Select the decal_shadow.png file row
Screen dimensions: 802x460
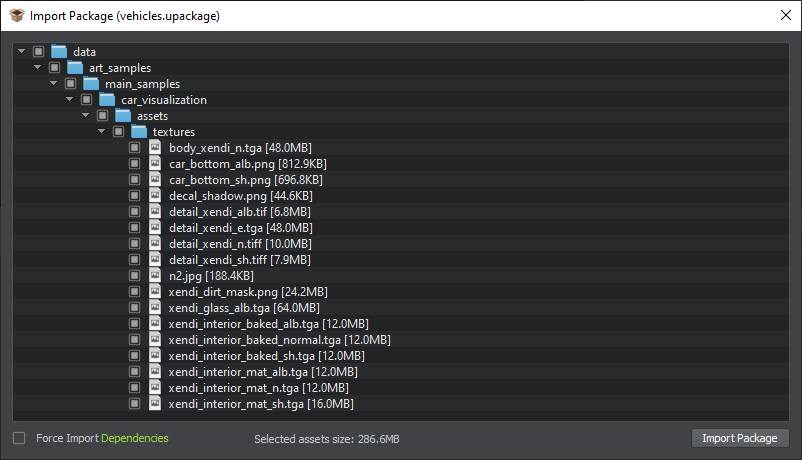[400, 196]
